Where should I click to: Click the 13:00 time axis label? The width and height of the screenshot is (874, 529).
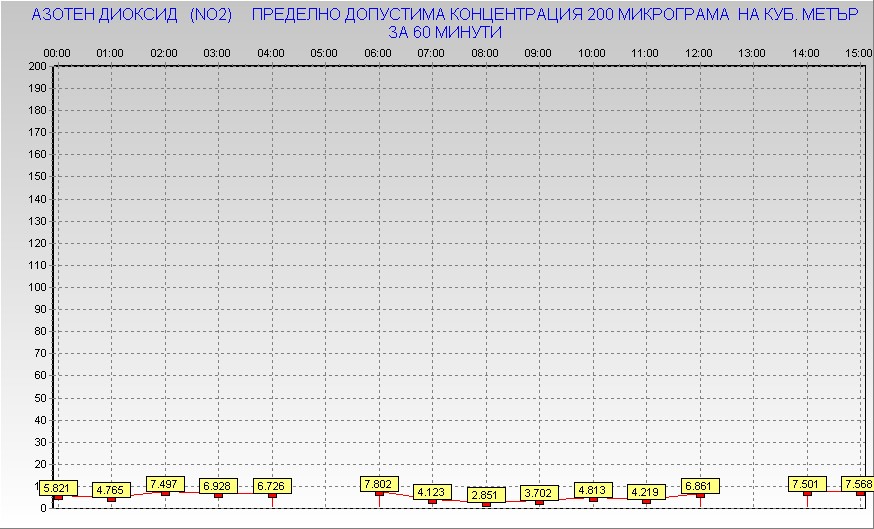pyautogui.click(x=752, y=54)
